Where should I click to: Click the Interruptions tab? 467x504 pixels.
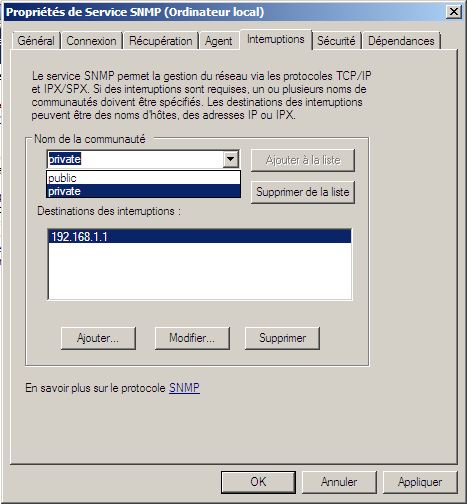coord(276,39)
